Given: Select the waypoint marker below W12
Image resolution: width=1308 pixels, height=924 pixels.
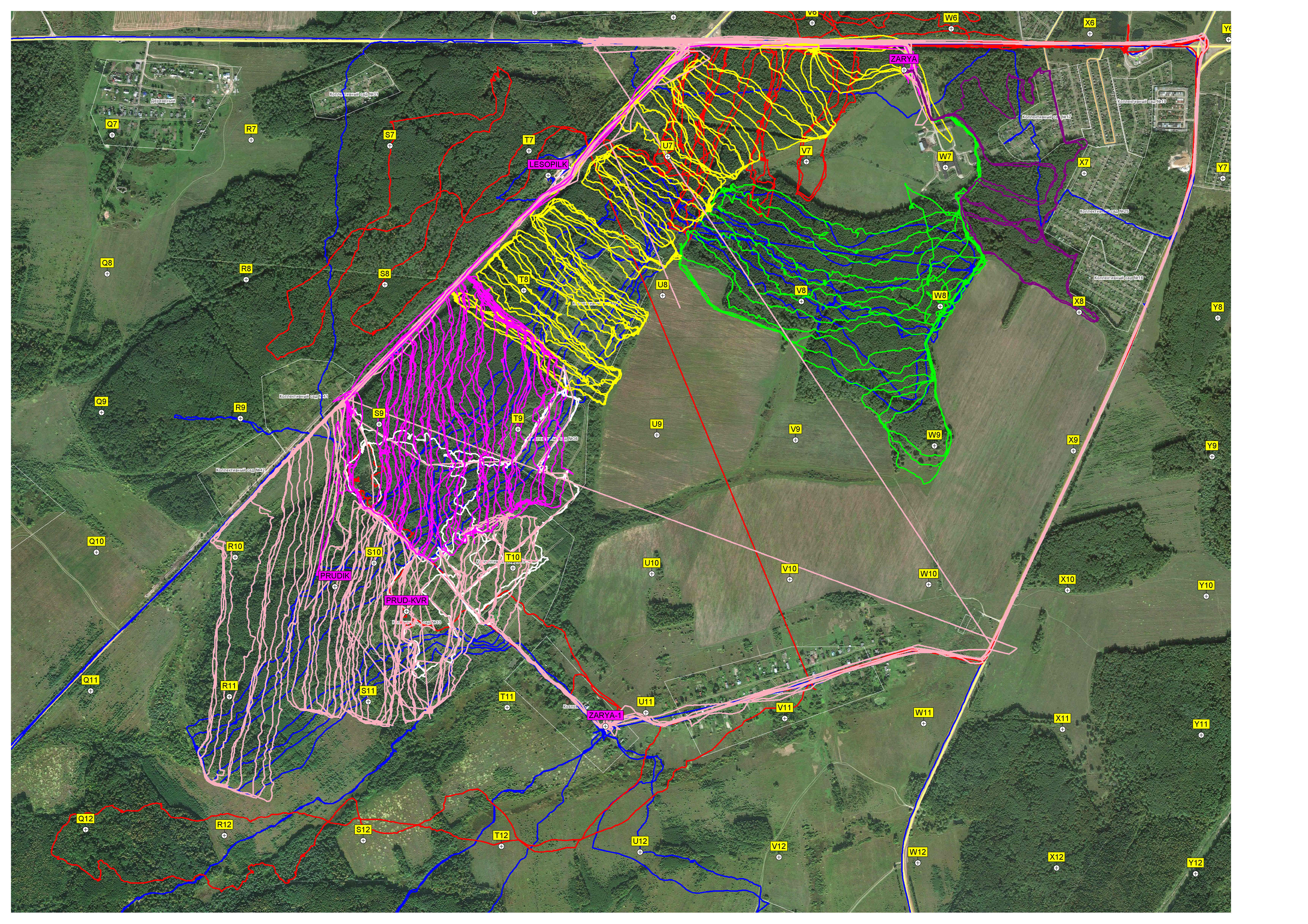Looking at the screenshot, I should coord(918,863).
